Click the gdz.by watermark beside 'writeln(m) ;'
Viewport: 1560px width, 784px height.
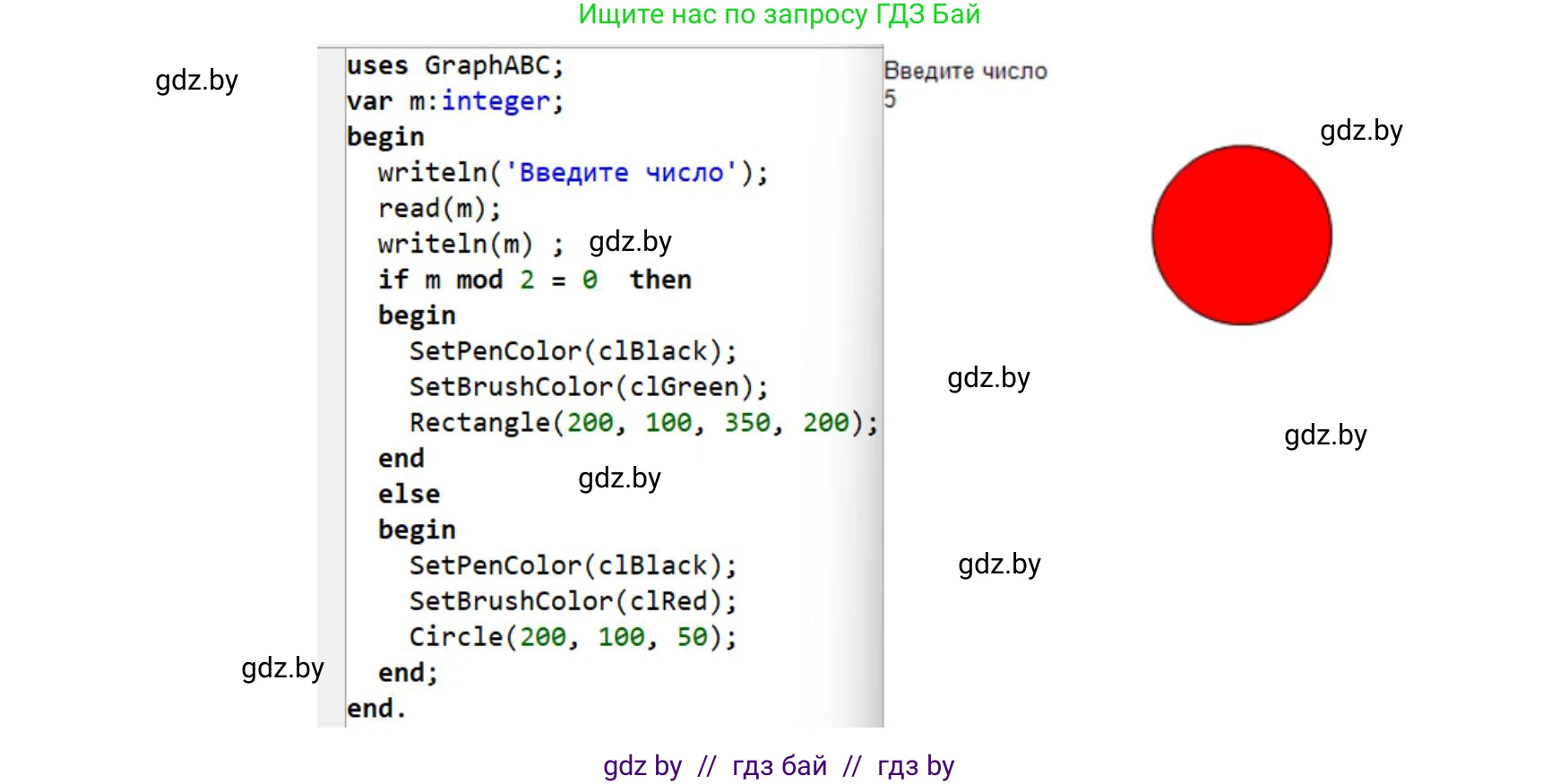point(630,242)
